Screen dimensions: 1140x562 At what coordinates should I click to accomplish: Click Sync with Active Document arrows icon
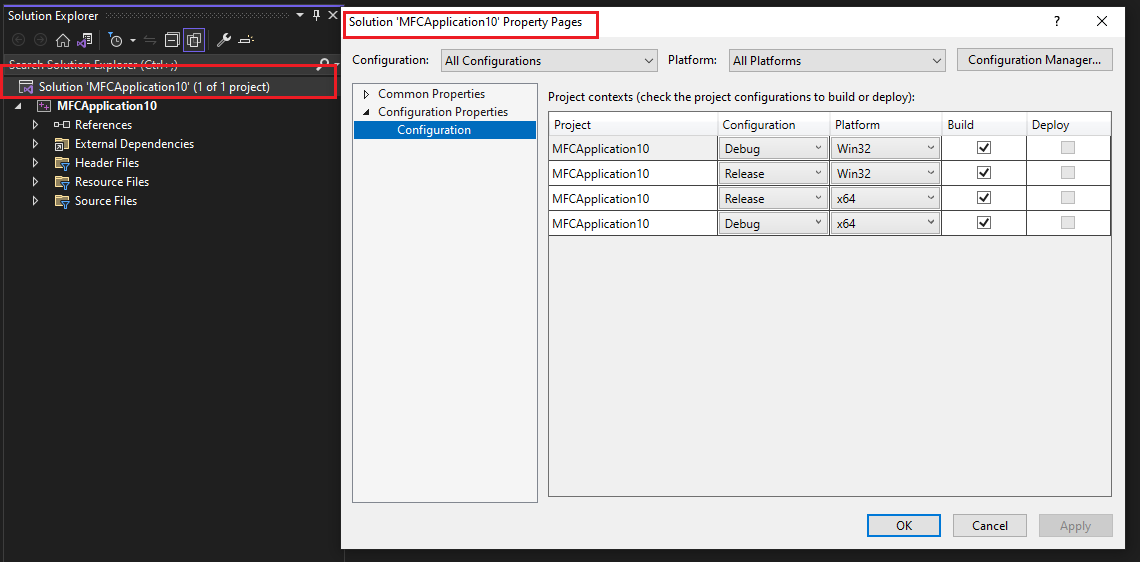pyautogui.click(x=150, y=40)
